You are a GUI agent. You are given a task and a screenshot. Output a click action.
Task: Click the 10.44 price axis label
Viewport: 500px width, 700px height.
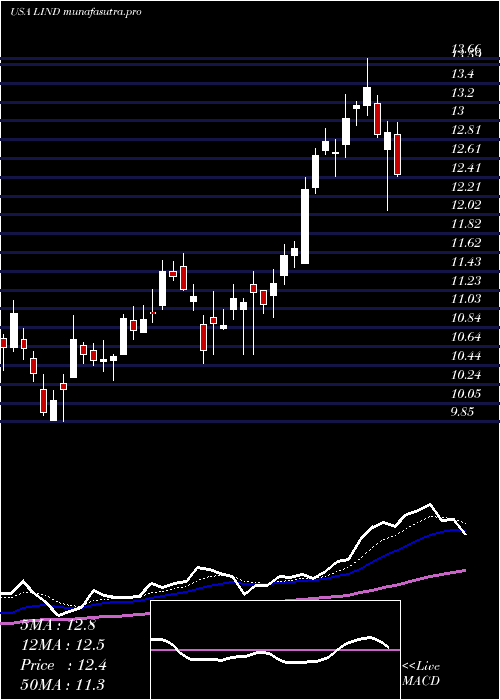click(466, 356)
